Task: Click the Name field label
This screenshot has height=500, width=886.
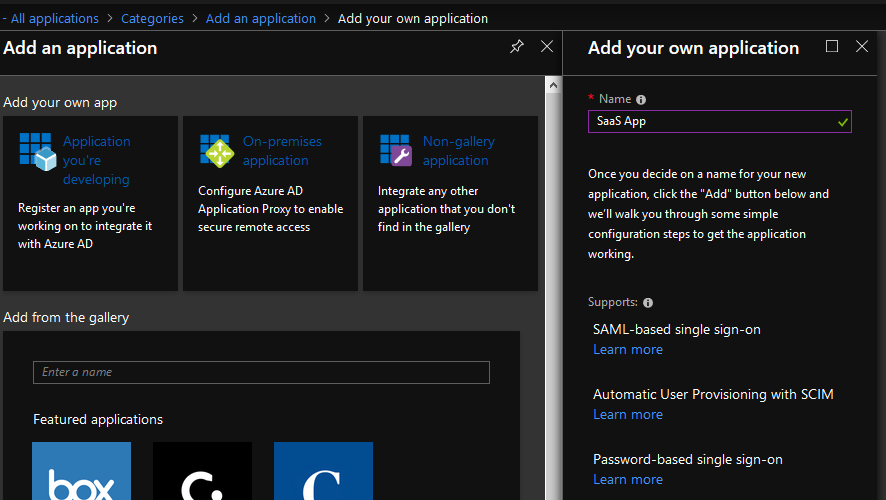Action: (615, 99)
